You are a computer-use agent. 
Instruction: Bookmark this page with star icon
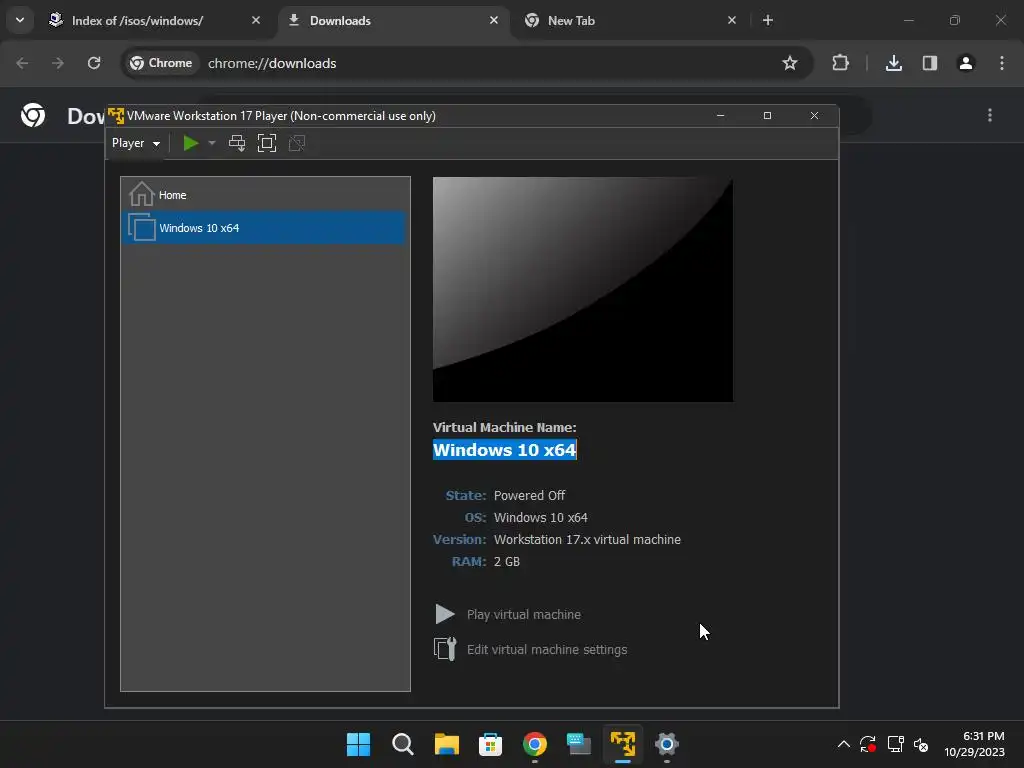coord(790,63)
